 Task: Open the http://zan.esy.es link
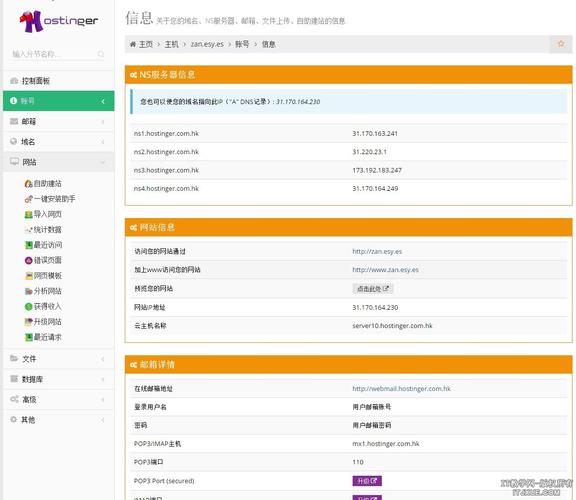pyautogui.click(x=377, y=252)
